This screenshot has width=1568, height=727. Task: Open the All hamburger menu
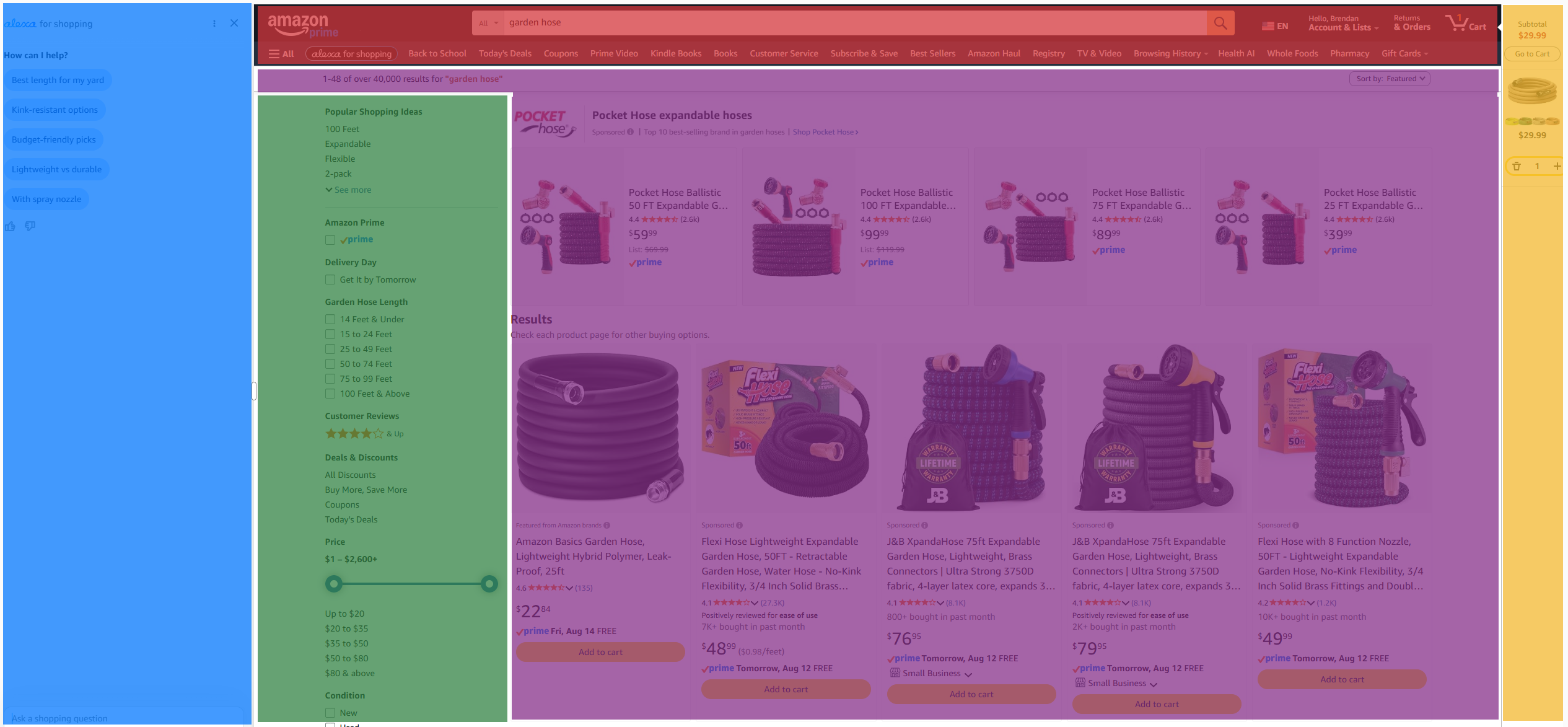281,54
